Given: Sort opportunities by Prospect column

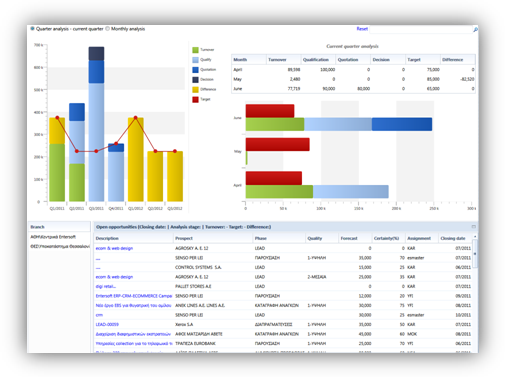Looking at the screenshot, I should point(213,238).
